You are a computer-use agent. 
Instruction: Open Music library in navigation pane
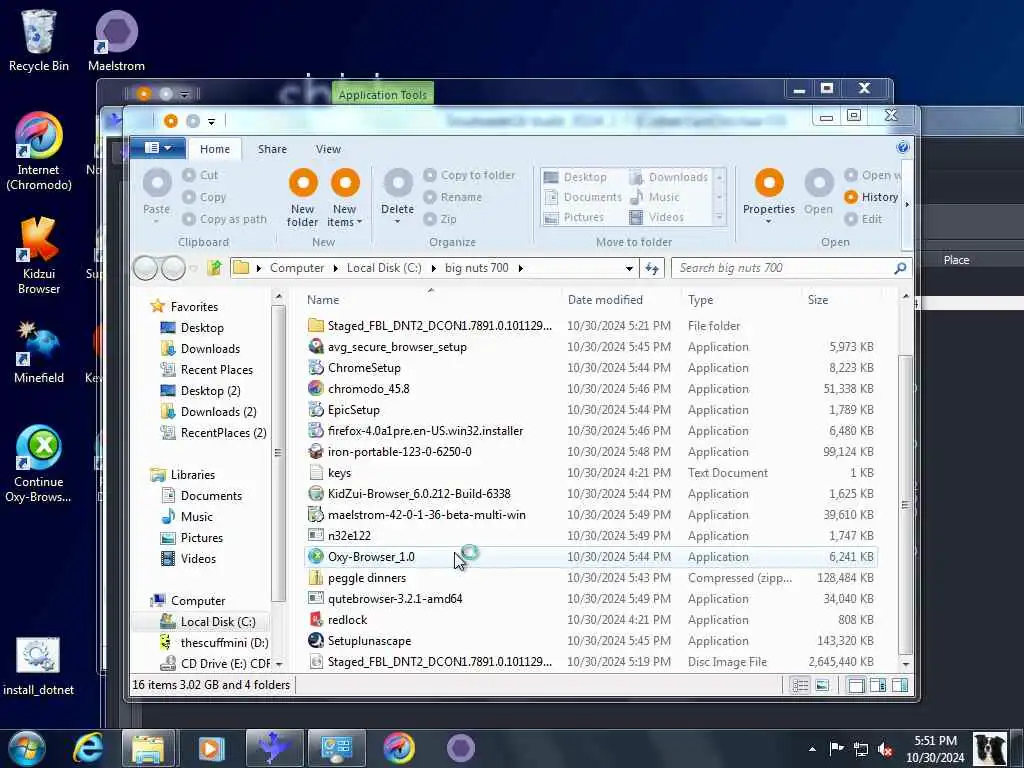(187, 517)
